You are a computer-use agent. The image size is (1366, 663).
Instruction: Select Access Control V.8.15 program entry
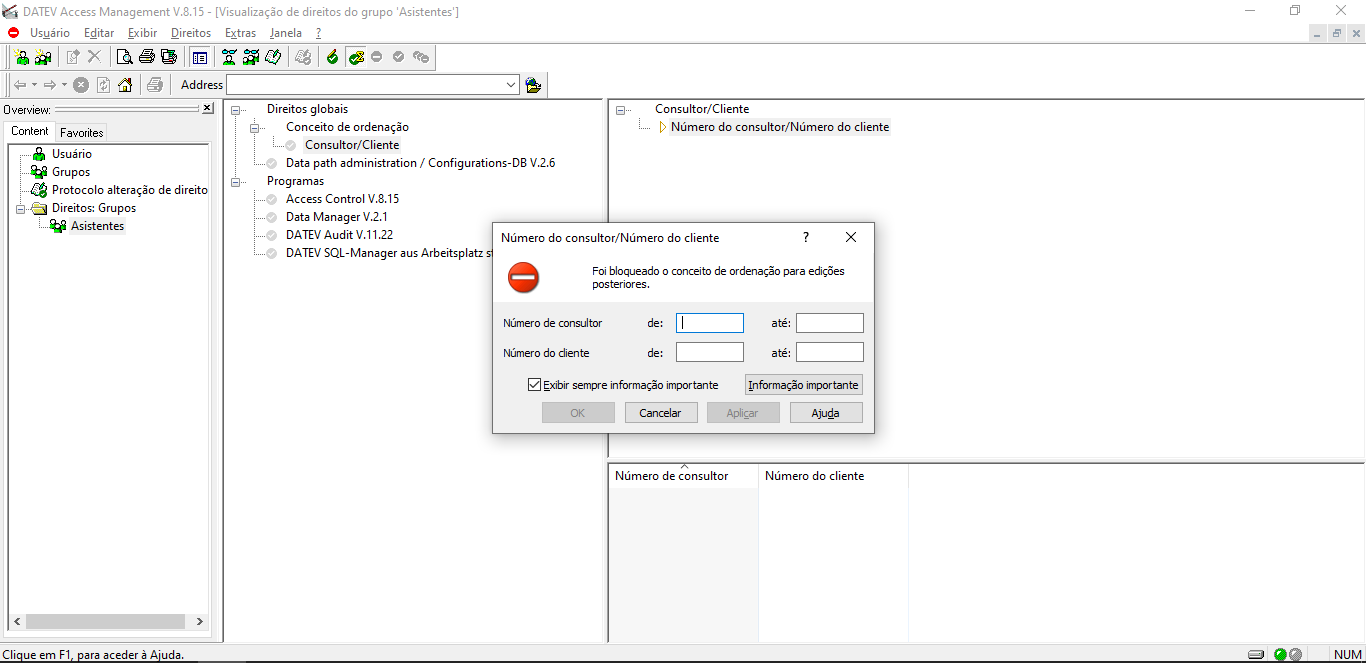(342, 199)
